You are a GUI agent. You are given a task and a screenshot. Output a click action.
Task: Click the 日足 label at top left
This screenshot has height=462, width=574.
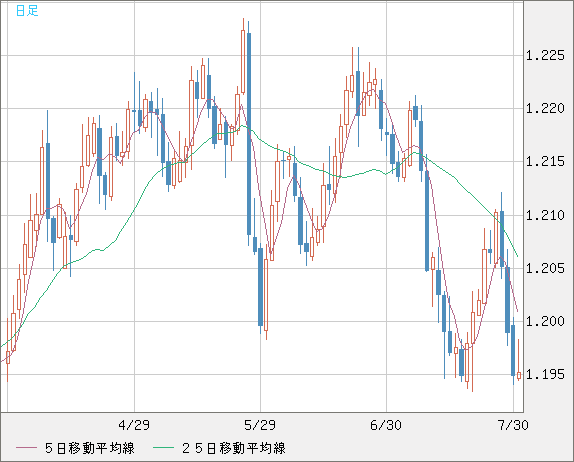click(27, 11)
